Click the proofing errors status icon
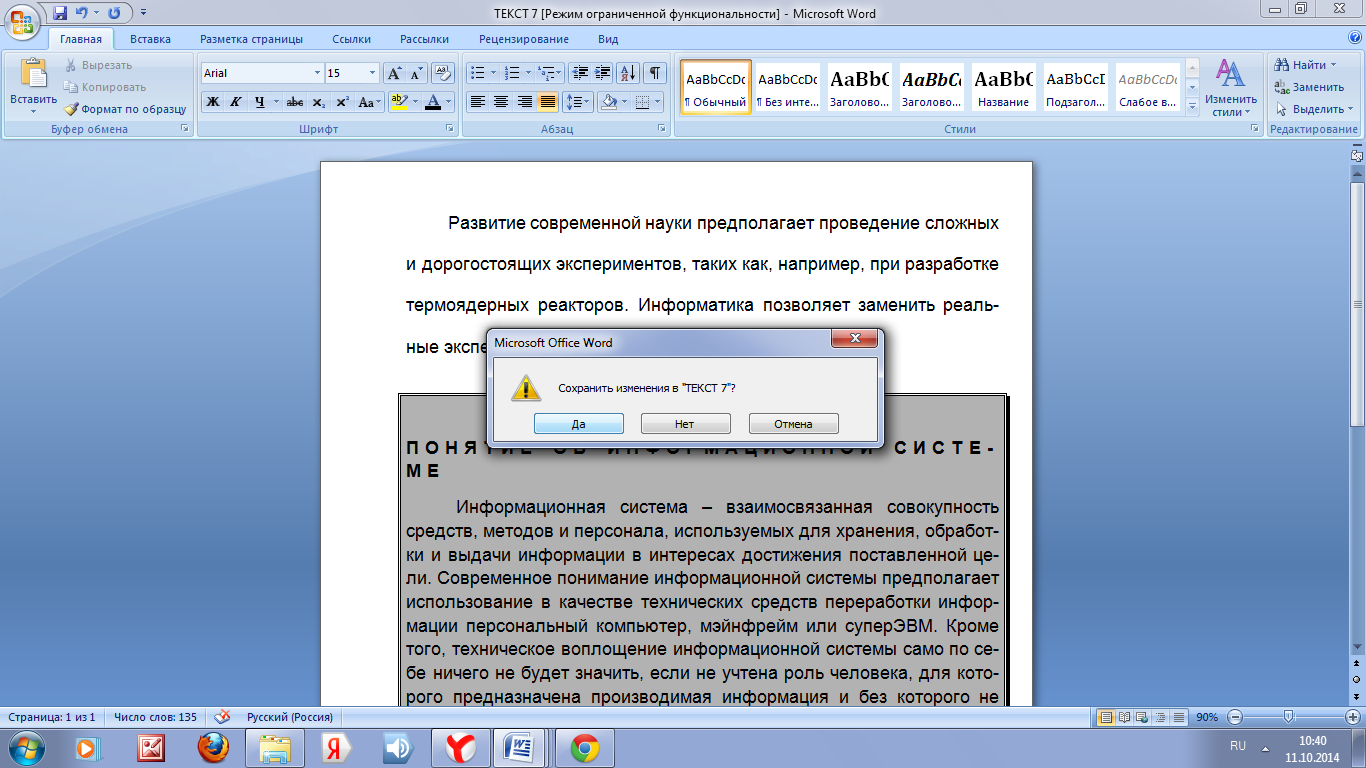This screenshot has width=1366, height=768. (x=223, y=717)
